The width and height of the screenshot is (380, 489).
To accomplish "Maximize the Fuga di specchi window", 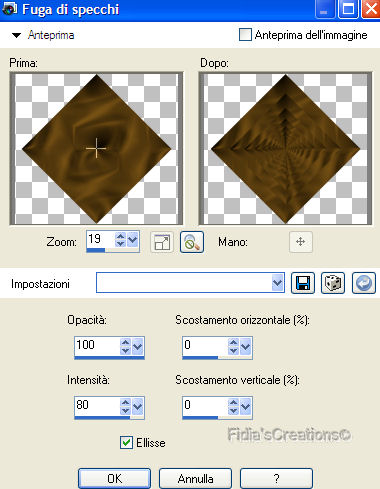I will click(x=348, y=9).
